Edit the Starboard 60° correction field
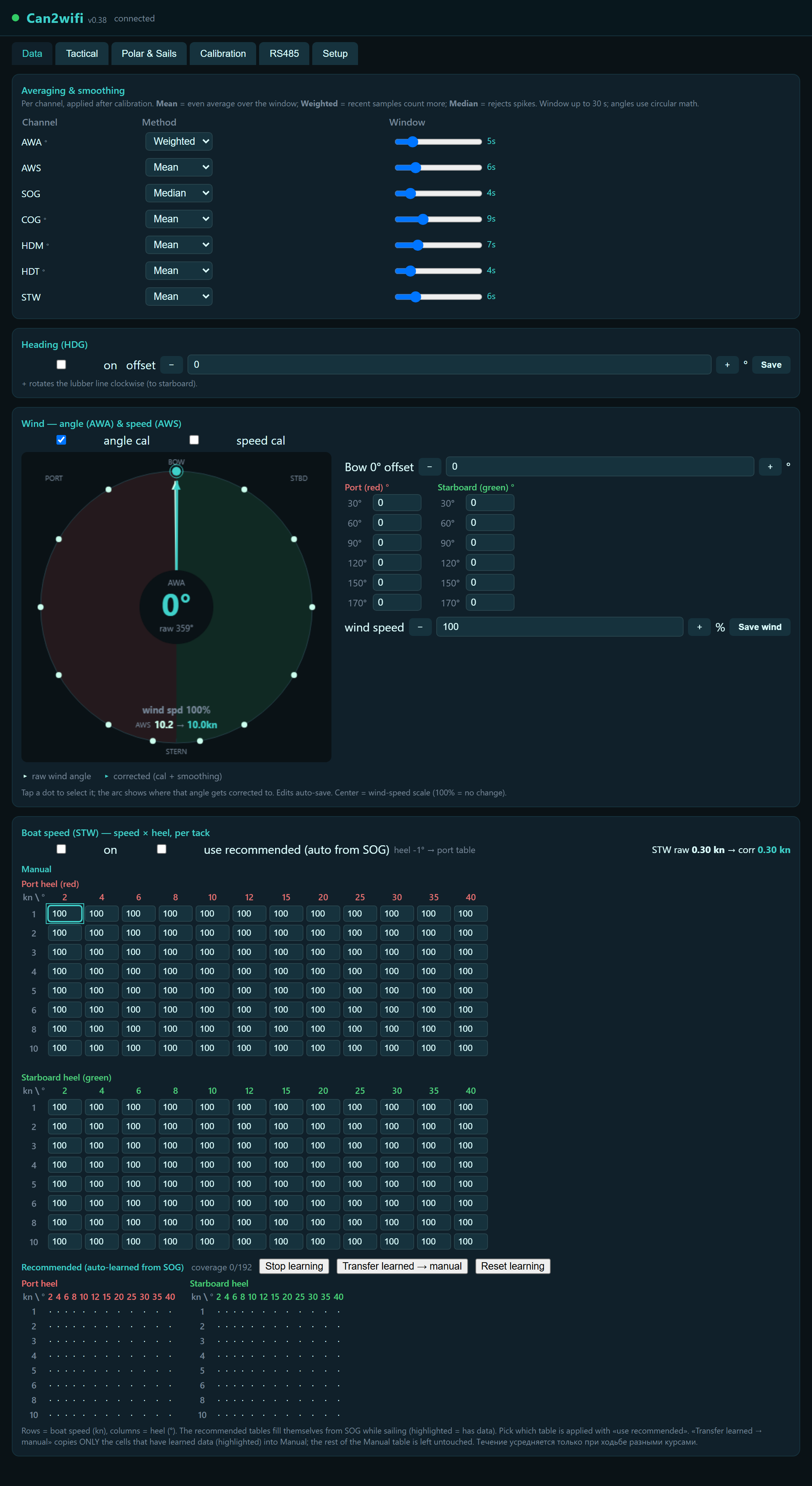812x1486 pixels. 490,523
